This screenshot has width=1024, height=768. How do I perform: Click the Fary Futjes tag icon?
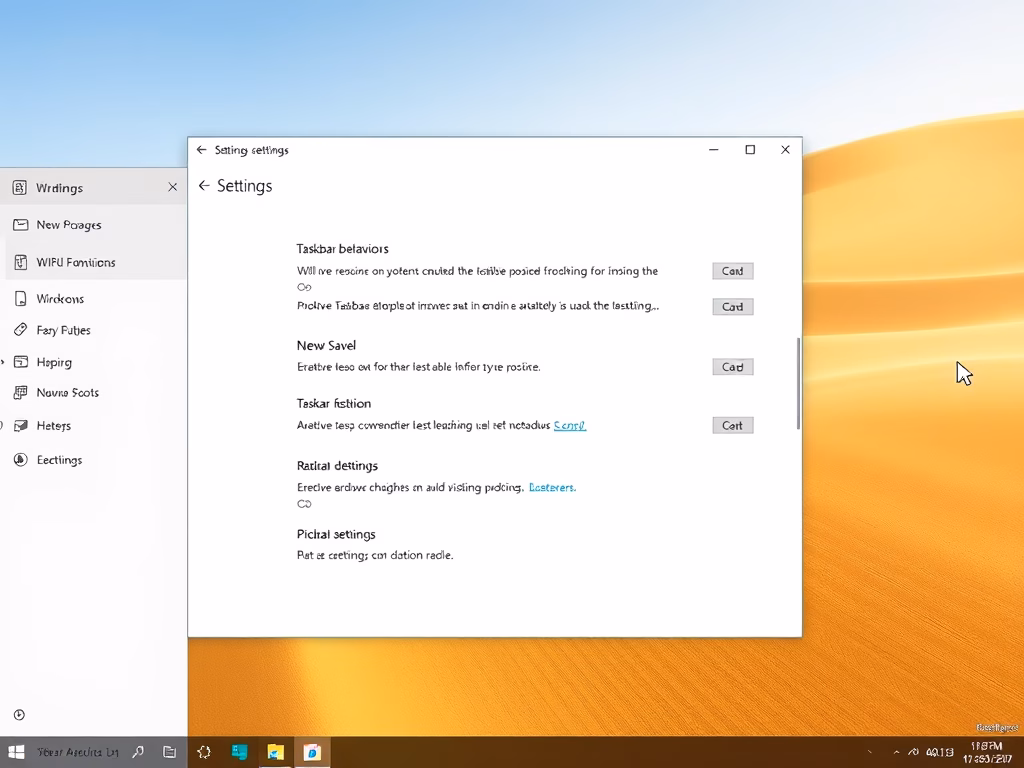coord(19,330)
